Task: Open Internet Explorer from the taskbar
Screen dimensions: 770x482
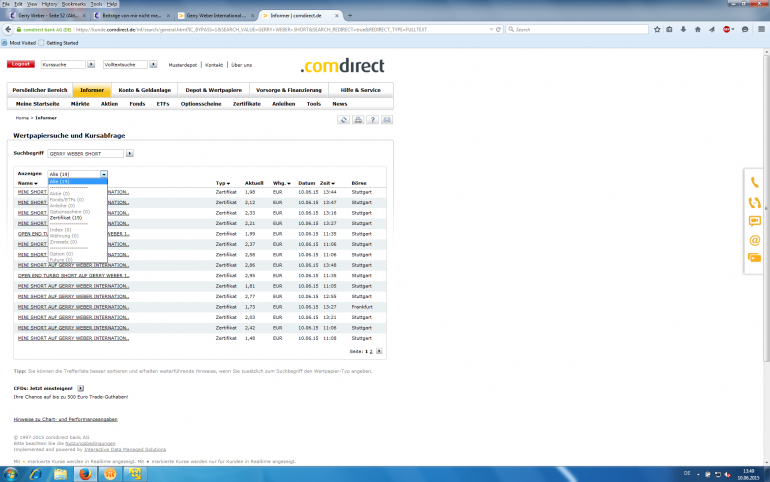Action: pos(36,474)
